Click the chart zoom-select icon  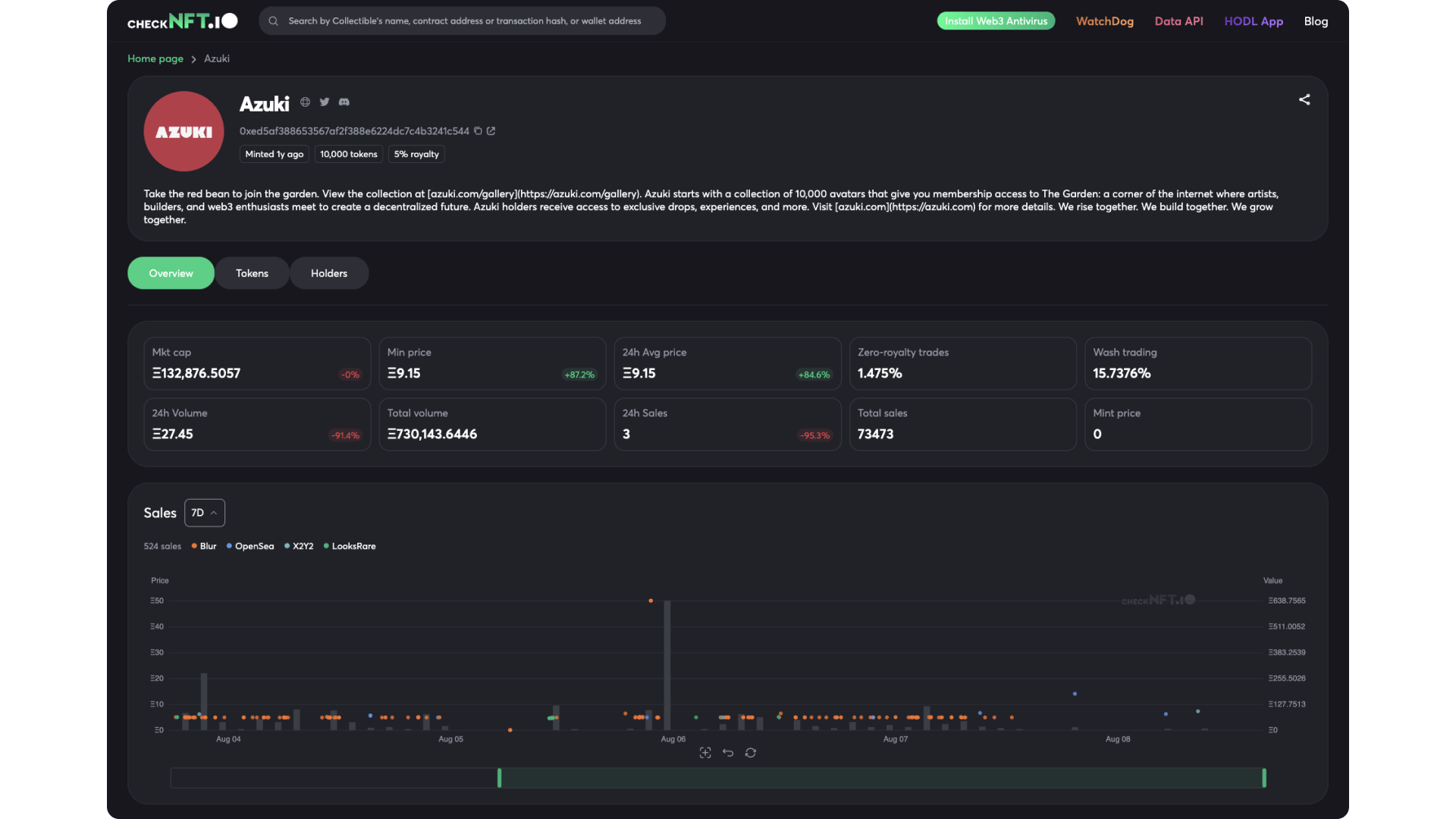click(705, 752)
